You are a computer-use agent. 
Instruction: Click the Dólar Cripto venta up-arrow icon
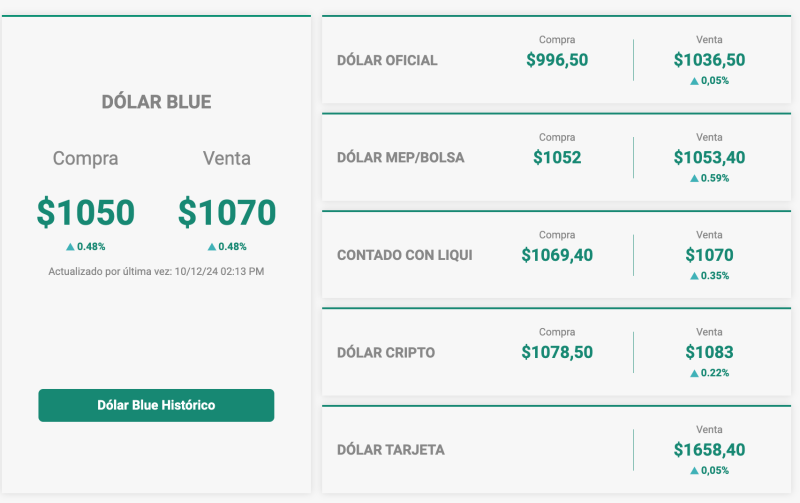point(694,373)
